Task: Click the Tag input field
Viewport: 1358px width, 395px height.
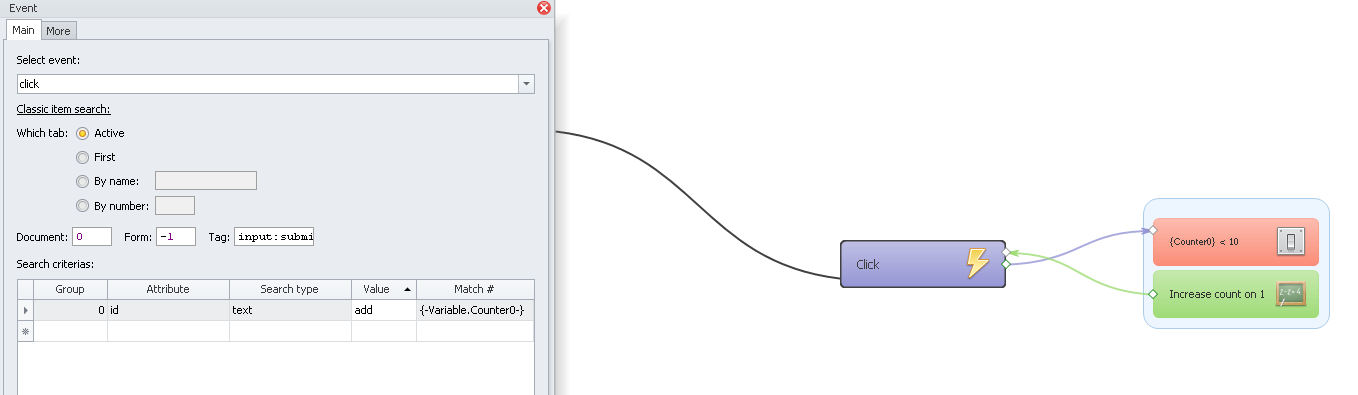Action: (x=274, y=237)
